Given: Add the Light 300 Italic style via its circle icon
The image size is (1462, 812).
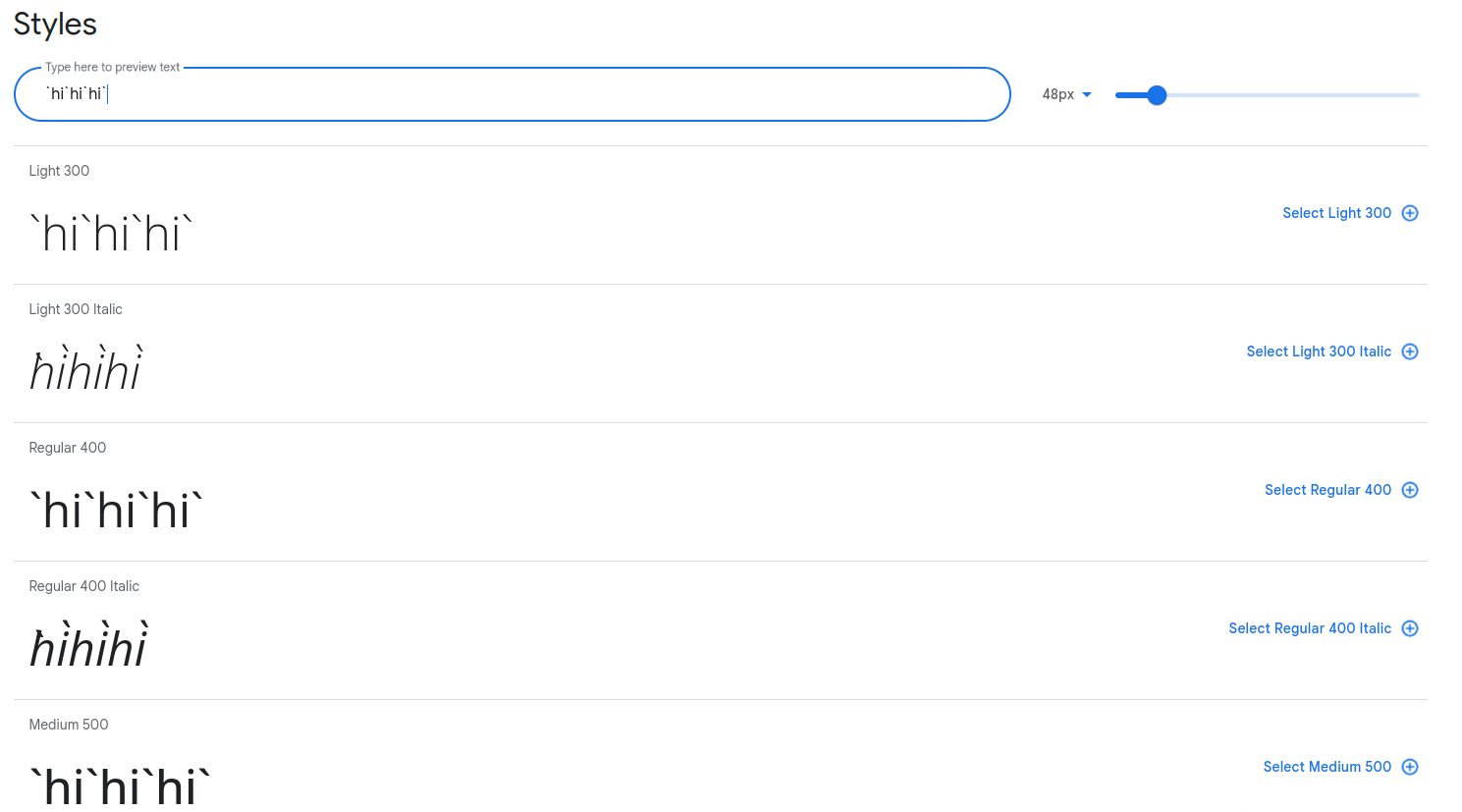Looking at the screenshot, I should pos(1410,351).
